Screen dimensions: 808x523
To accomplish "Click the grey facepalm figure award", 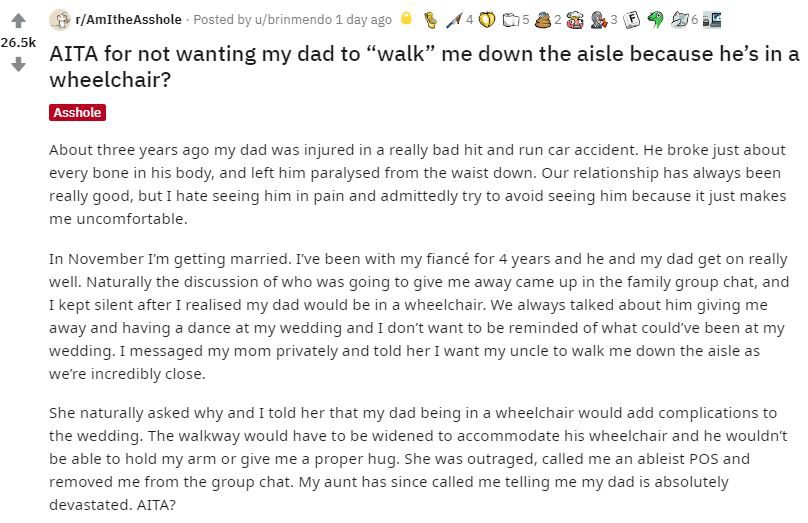I will tap(599, 20).
